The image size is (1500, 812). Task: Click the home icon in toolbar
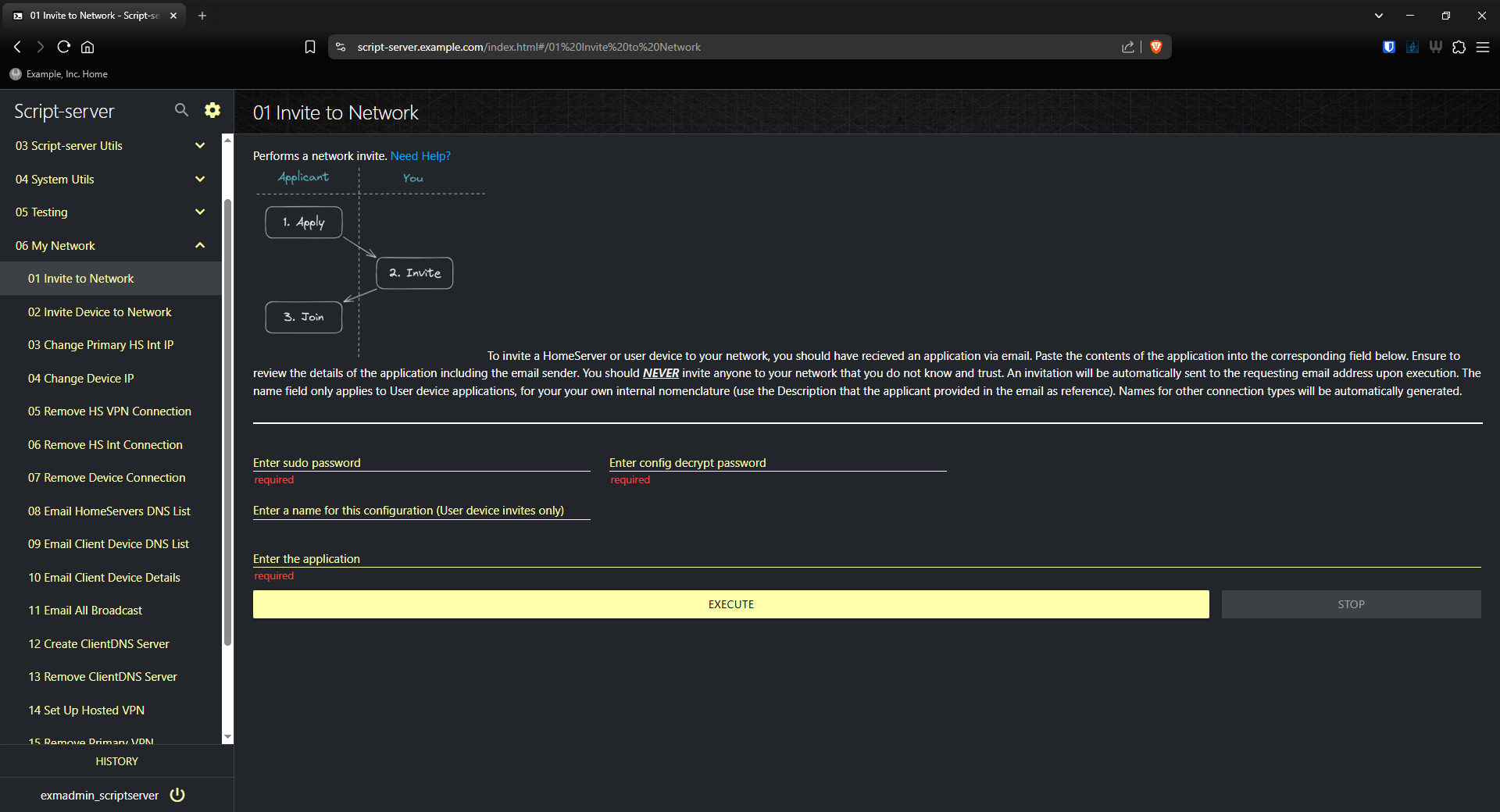click(x=87, y=47)
